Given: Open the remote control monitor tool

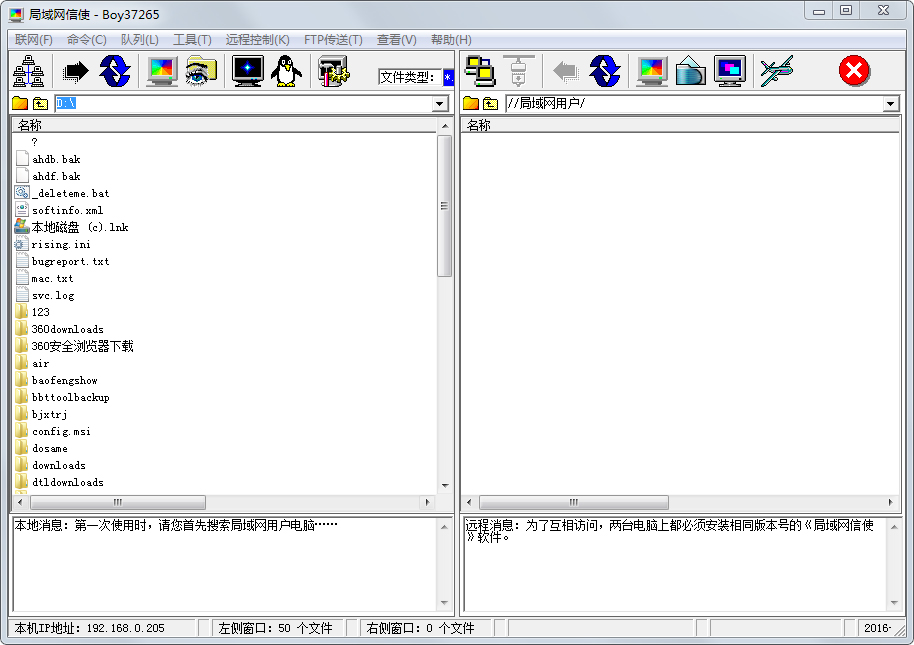Looking at the screenshot, I should [x=247, y=70].
